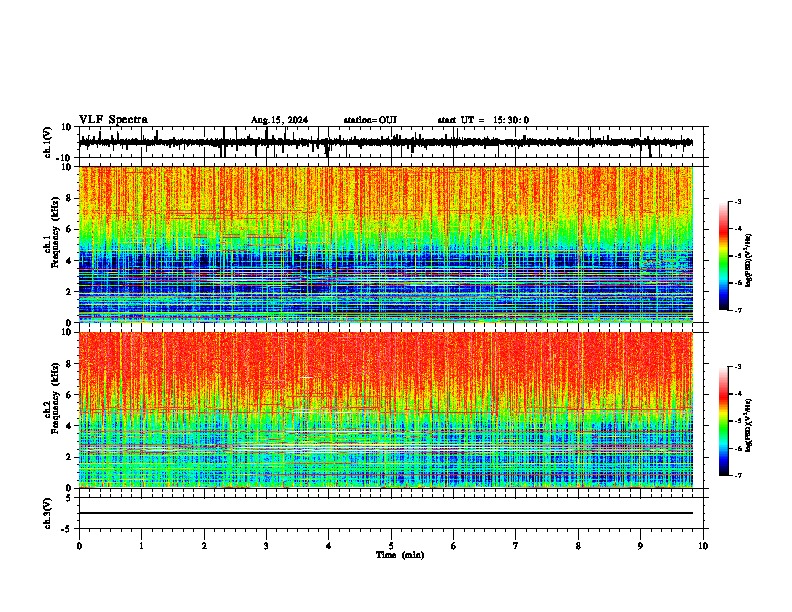Screen dimensions: 792x612
Task: Click the flat ch.3 voltage trace line
Action: pyautogui.click(x=386, y=513)
